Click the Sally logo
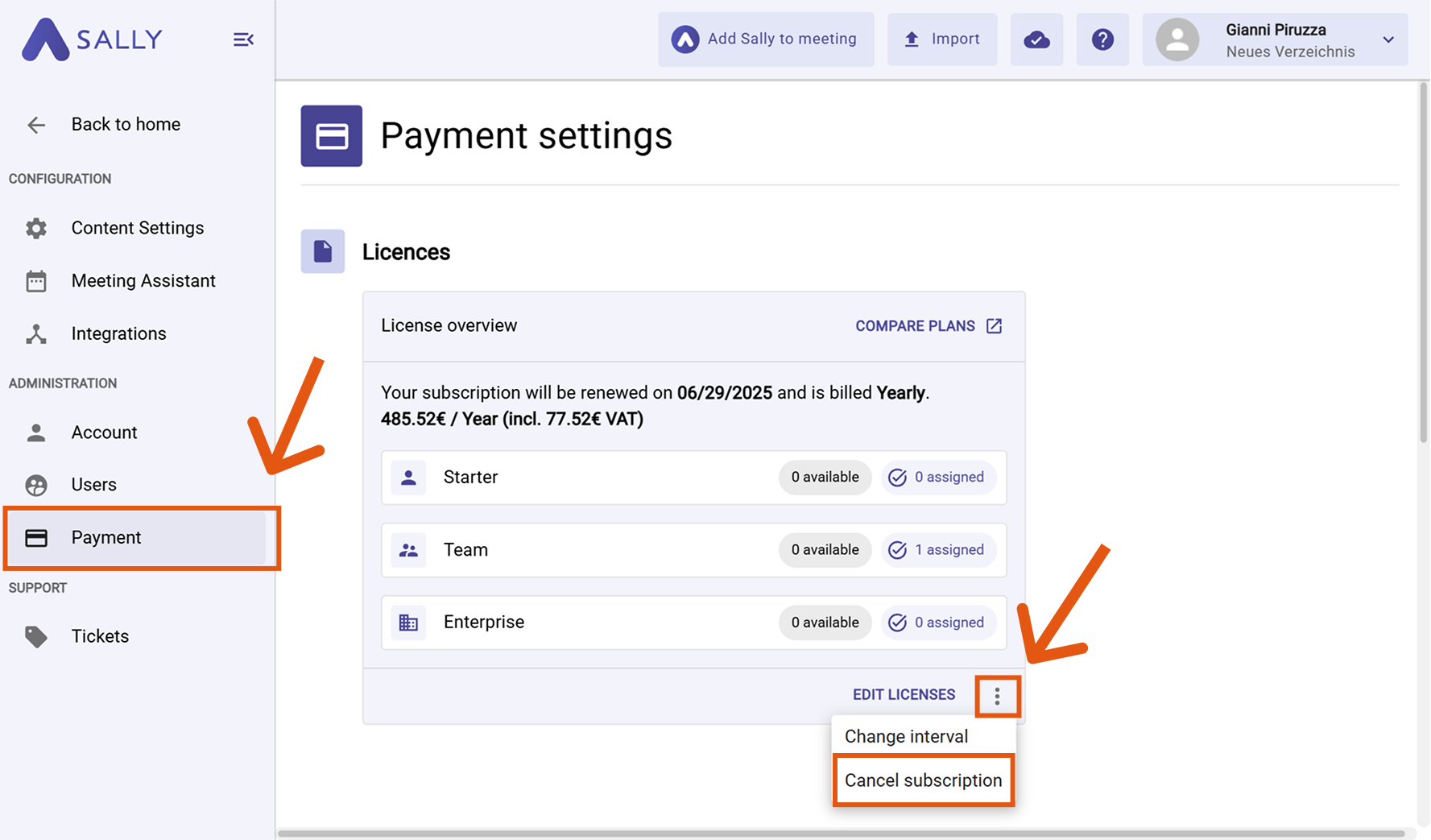Viewport: 1431px width, 840px height. point(92,39)
